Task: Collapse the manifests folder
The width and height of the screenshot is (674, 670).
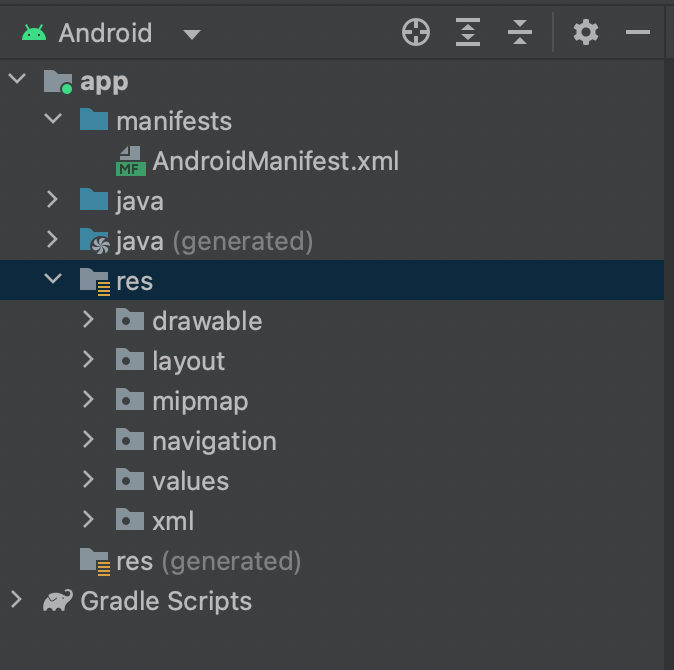Action: click(x=53, y=121)
